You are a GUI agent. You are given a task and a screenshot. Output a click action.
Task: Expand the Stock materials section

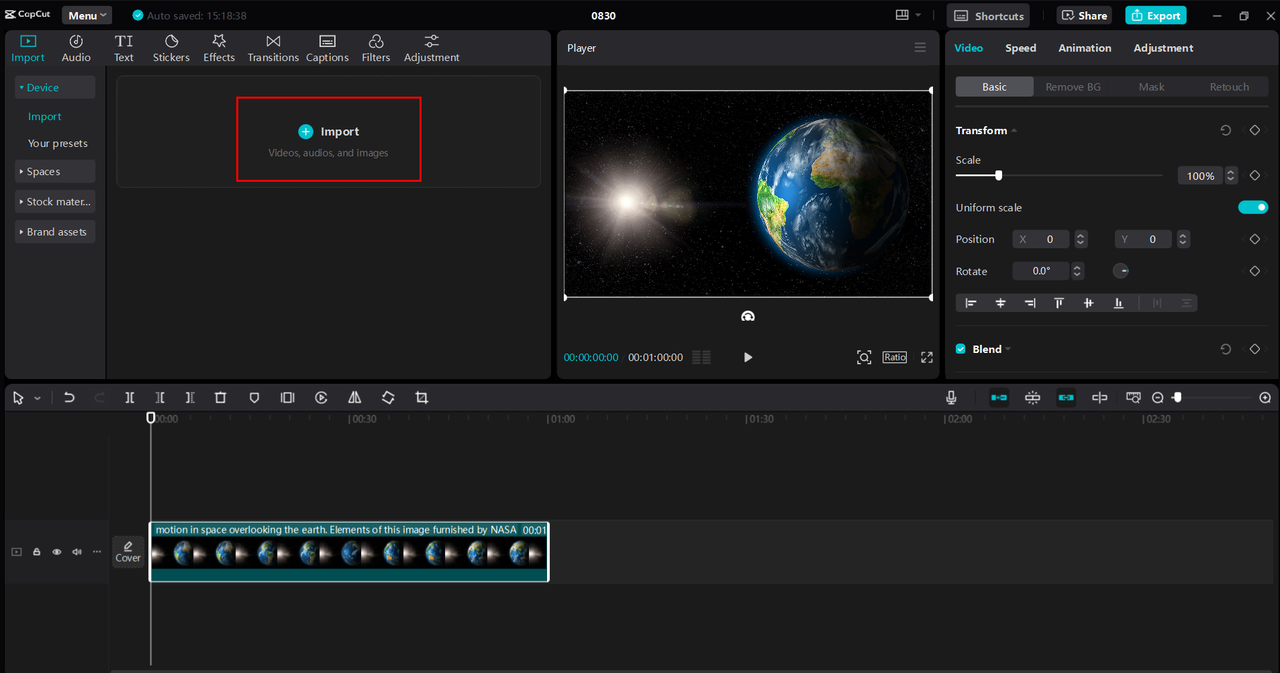point(55,201)
